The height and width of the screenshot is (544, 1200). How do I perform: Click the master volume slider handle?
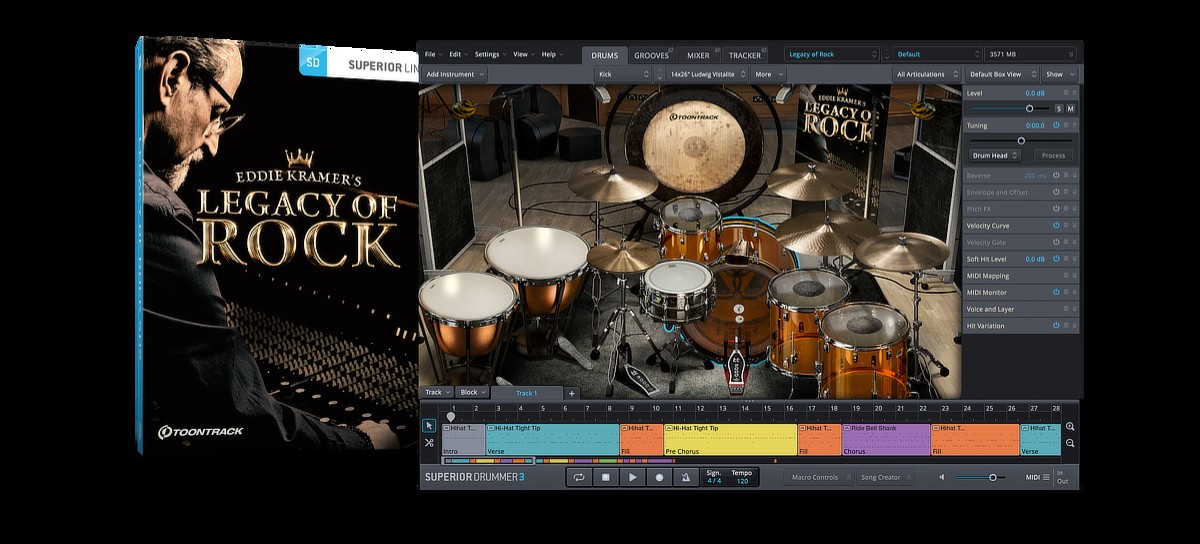coord(992,477)
